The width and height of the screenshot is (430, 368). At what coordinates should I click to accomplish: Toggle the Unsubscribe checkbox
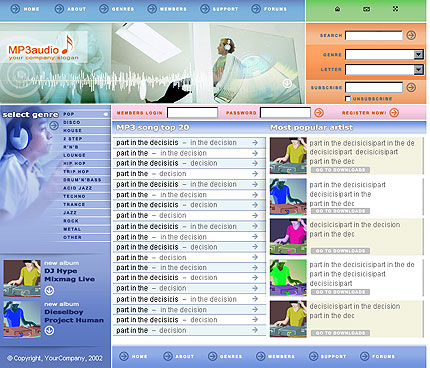click(x=348, y=99)
